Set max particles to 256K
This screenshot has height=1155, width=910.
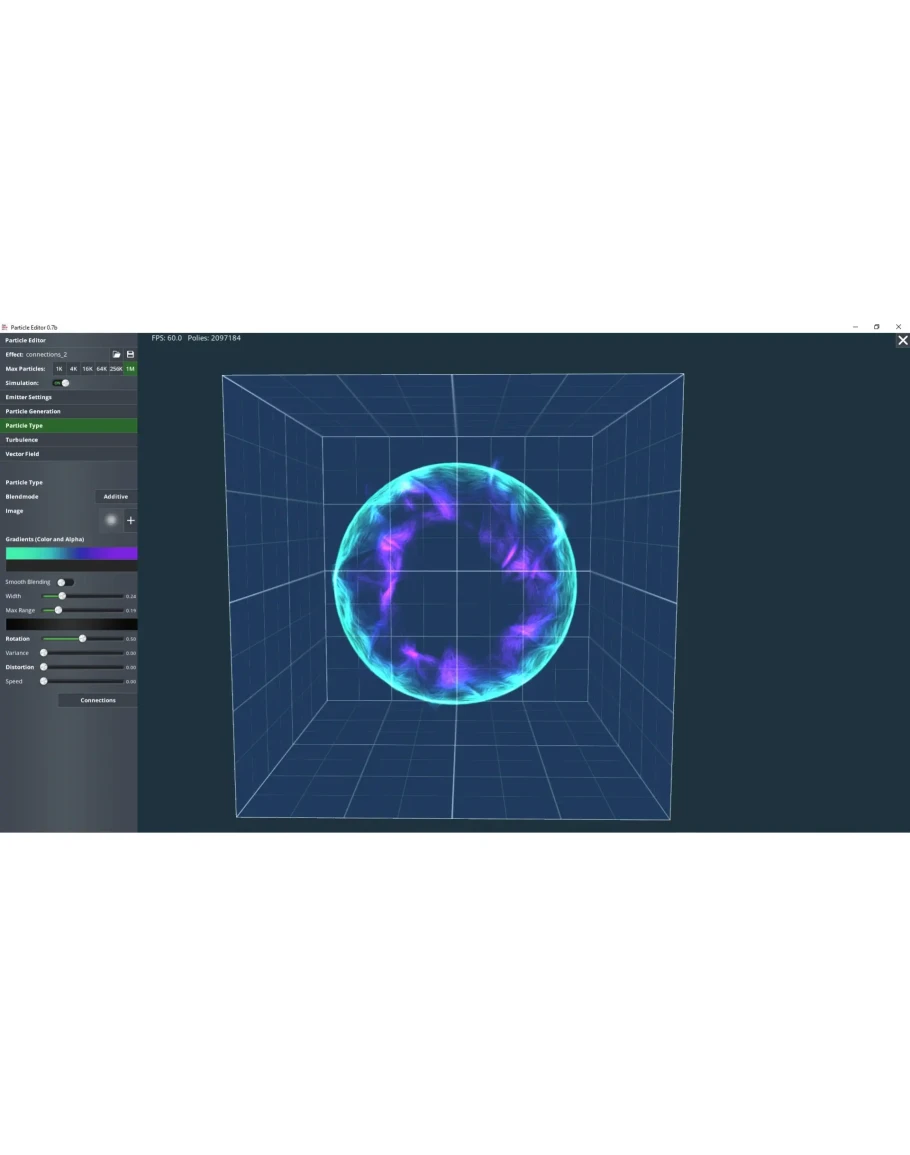tap(116, 369)
